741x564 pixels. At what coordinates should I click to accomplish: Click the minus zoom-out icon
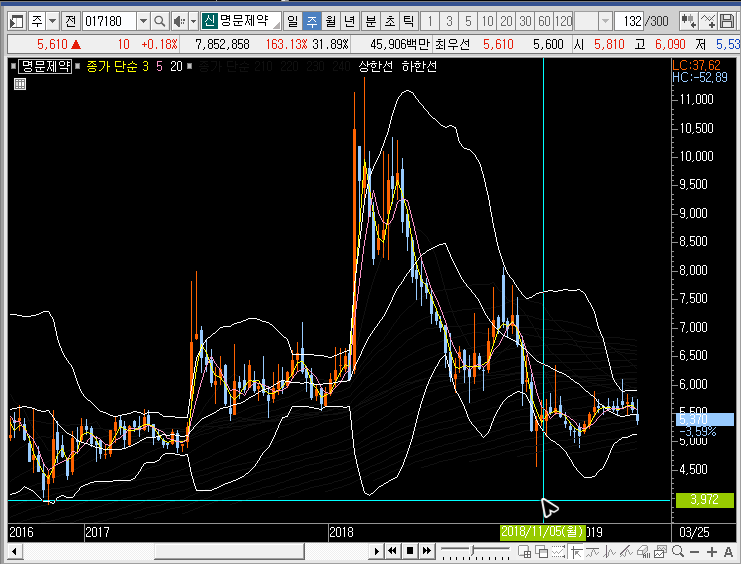coord(694,552)
